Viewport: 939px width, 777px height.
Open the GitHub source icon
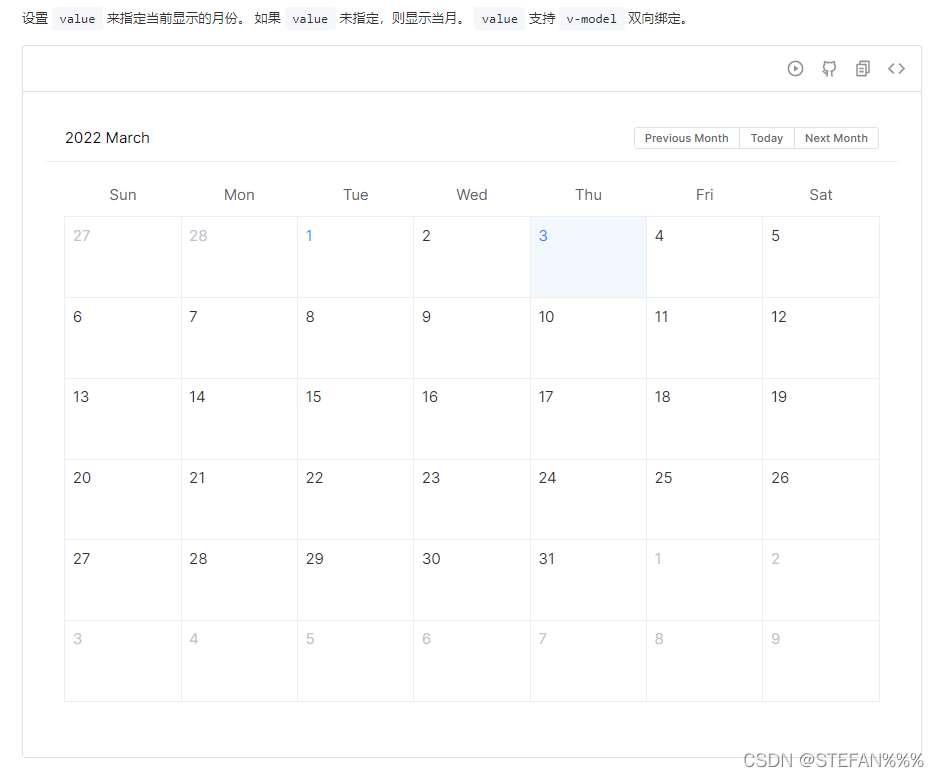(829, 69)
